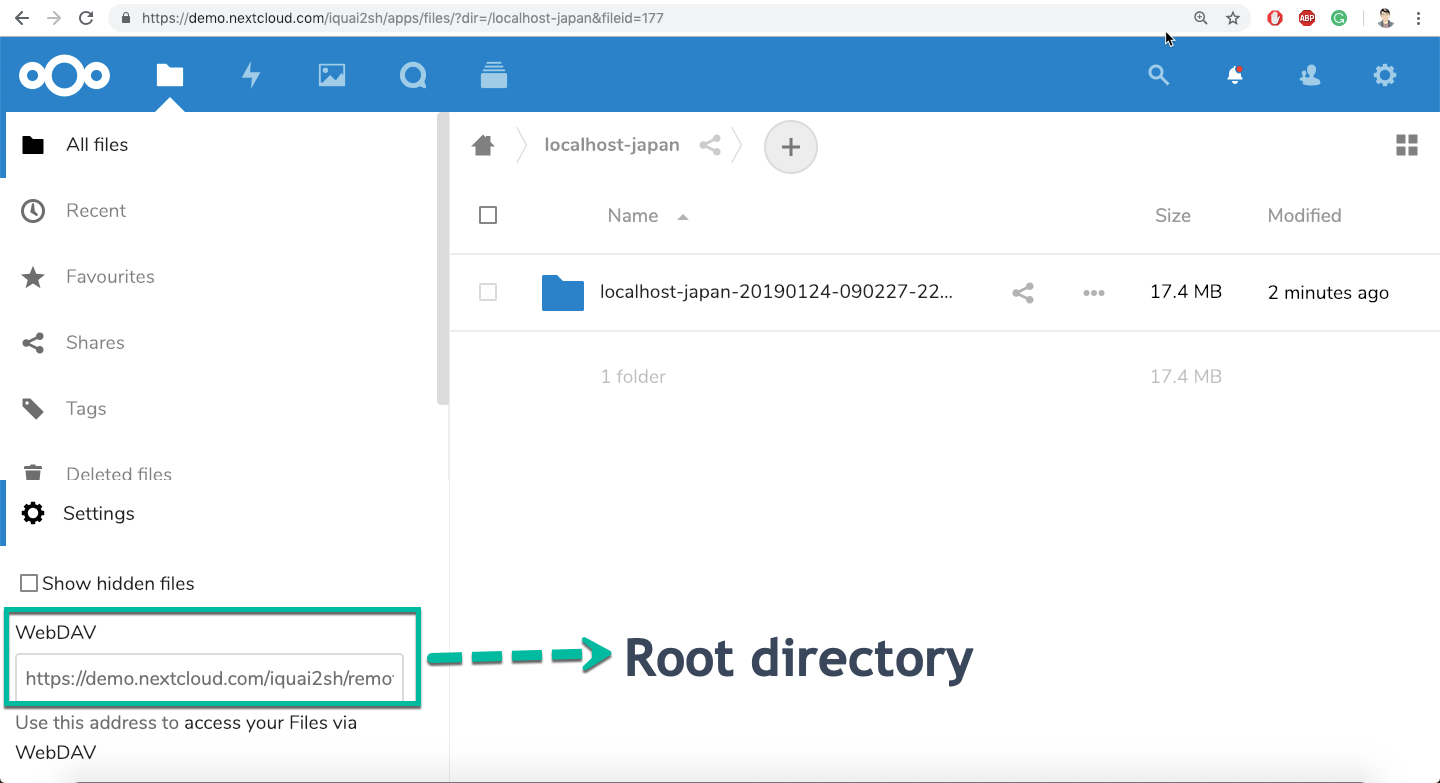This screenshot has height=783, width=1440.
Task: Switch to grid view using grid icon
Action: click(x=1406, y=146)
